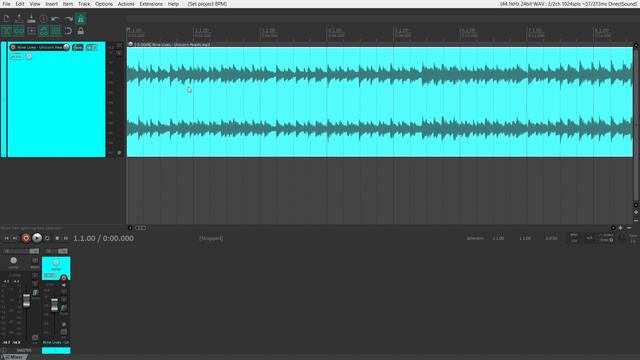Click the Save project toolbar icon
640x360 pixels.
pos(31,19)
